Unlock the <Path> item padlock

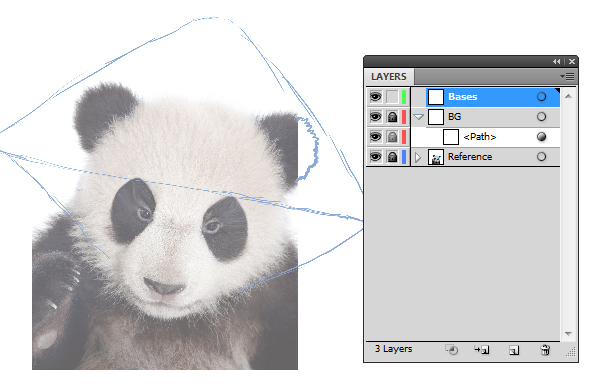point(392,137)
